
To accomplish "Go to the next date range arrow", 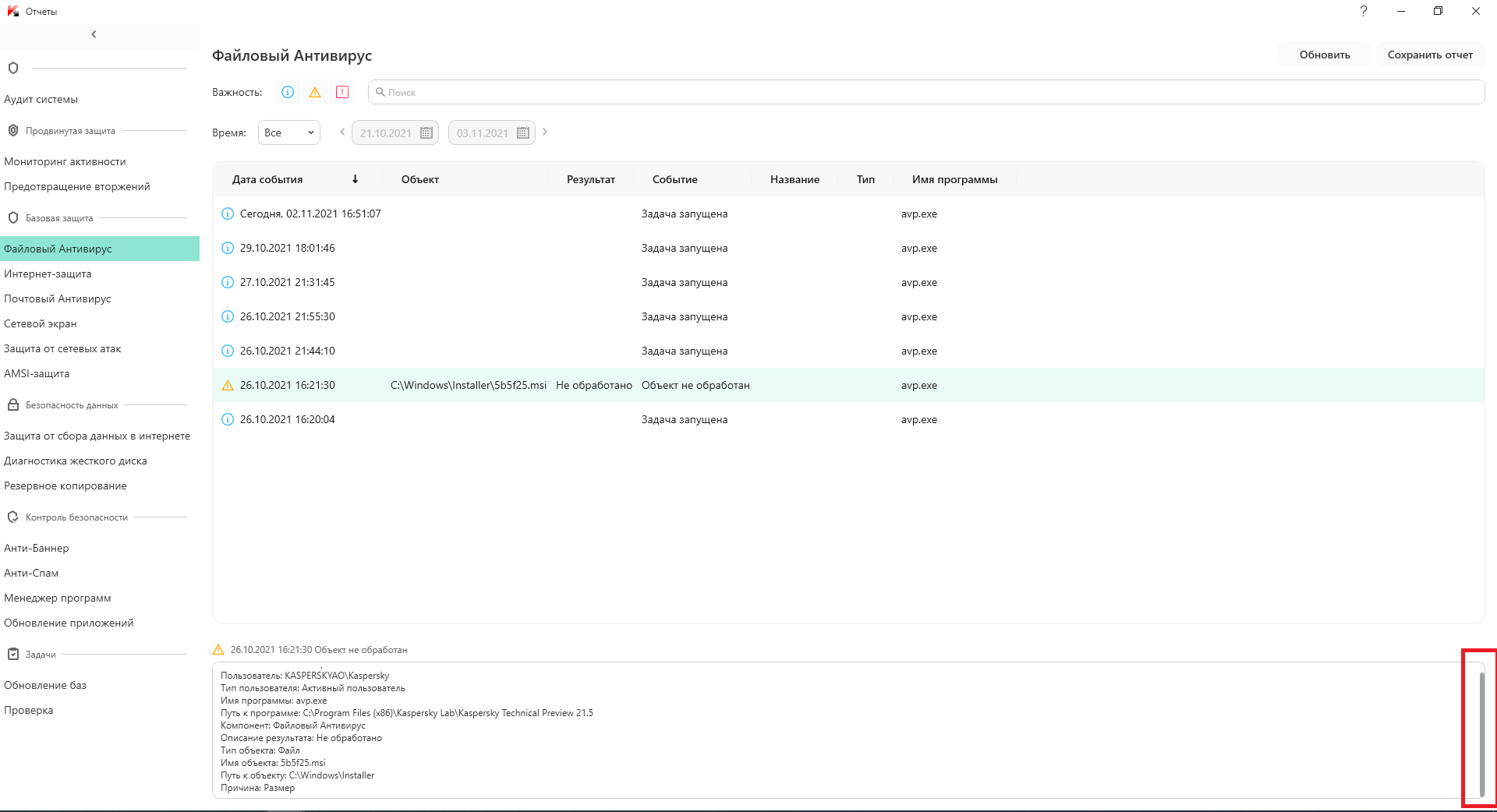I will (x=545, y=132).
